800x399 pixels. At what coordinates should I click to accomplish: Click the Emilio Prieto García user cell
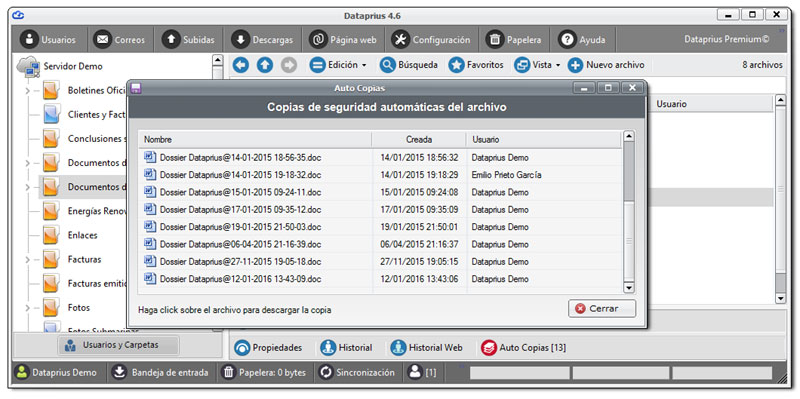506,175
